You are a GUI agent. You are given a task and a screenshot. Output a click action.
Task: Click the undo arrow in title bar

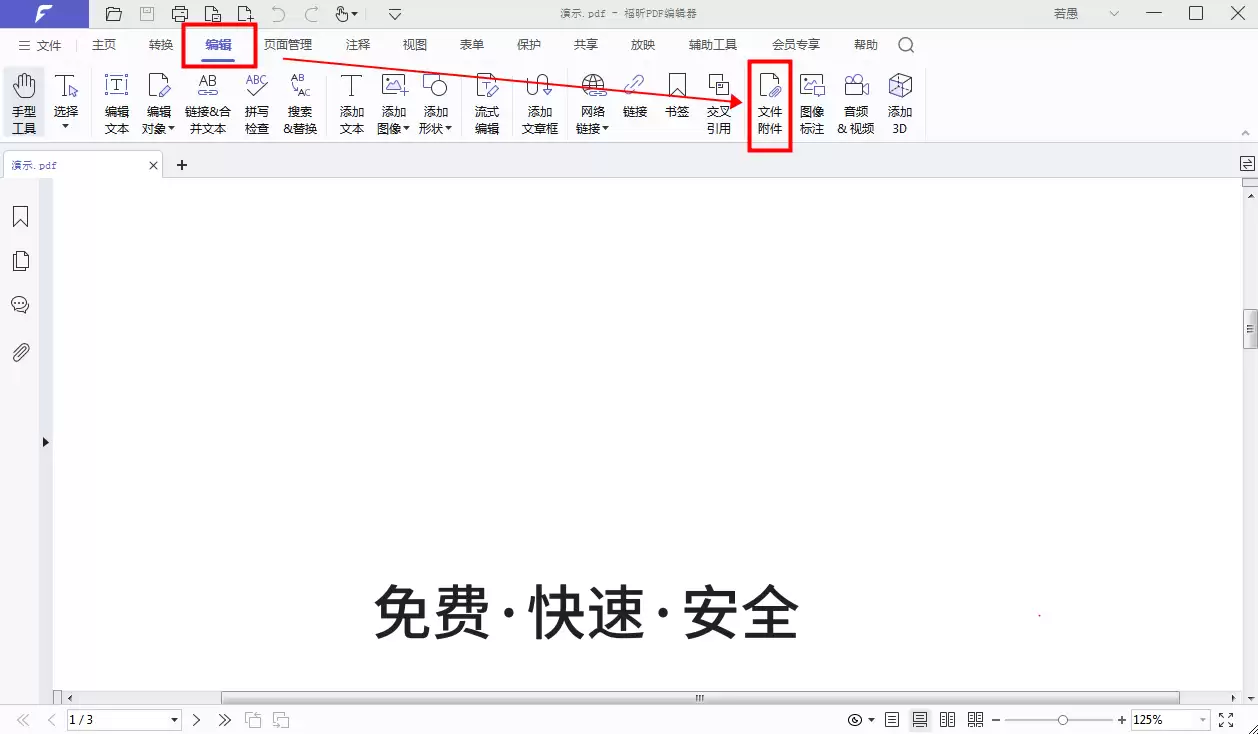[278, 14]
